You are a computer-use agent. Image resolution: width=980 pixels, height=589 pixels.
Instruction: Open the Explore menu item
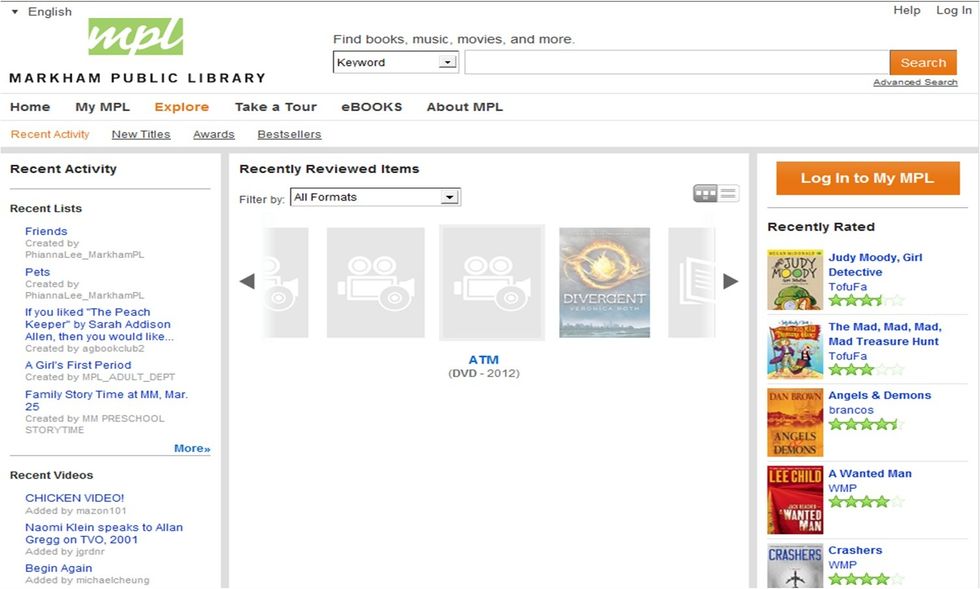(181, 107)
